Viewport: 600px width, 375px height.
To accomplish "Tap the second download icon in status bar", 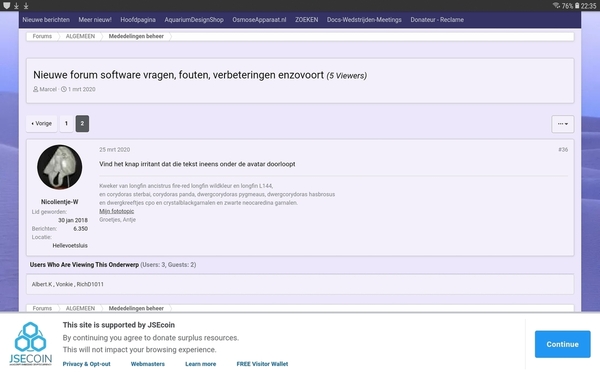I will pos(26,6).
